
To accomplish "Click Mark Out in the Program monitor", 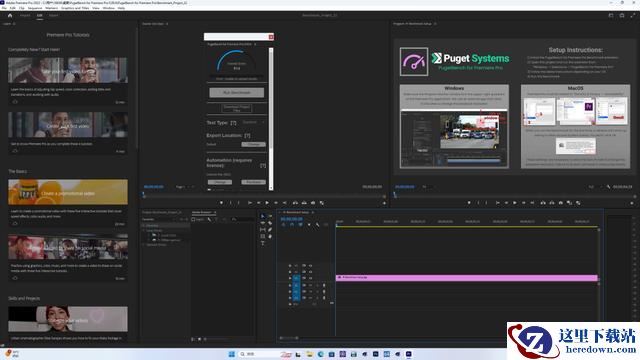I will [x=486, y=203].
